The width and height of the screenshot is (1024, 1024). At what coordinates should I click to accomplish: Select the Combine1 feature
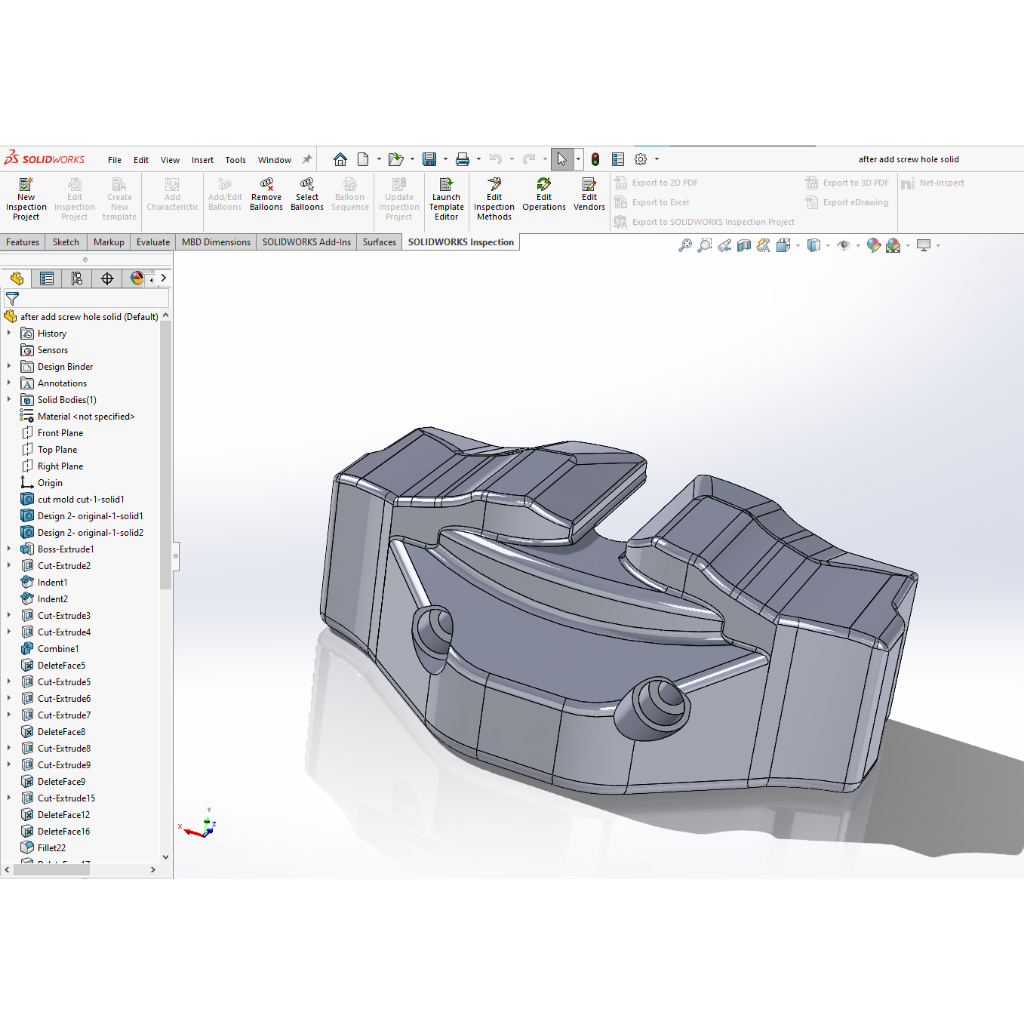tap(57, 648)
